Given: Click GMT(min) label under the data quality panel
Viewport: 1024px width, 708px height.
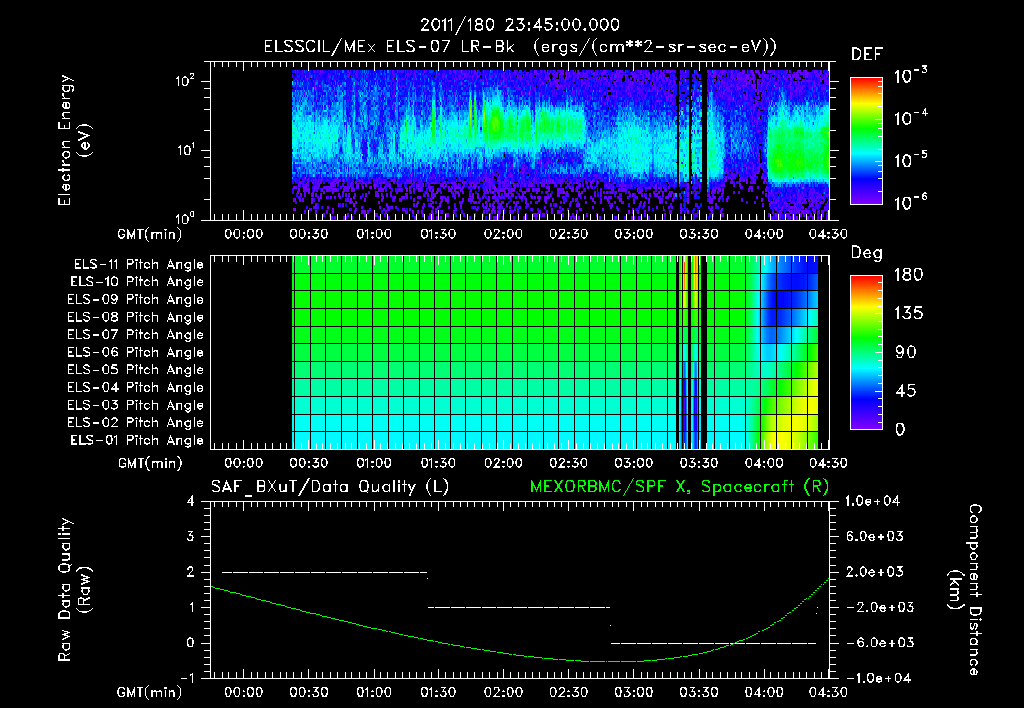Looking at the screenshot, I should click(150, 692).
